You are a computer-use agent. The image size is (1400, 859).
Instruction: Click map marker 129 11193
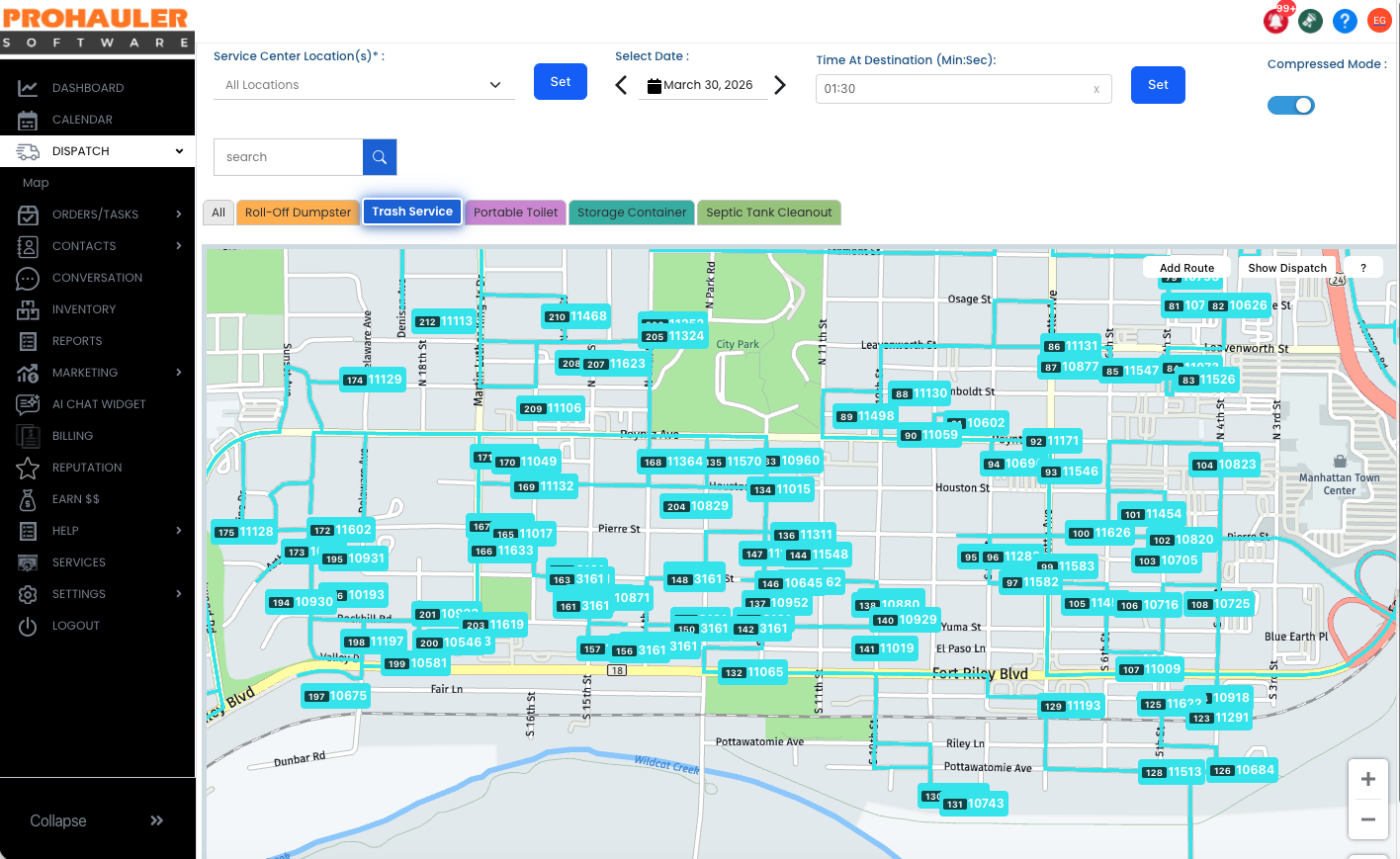click(x=1072, y=707)
